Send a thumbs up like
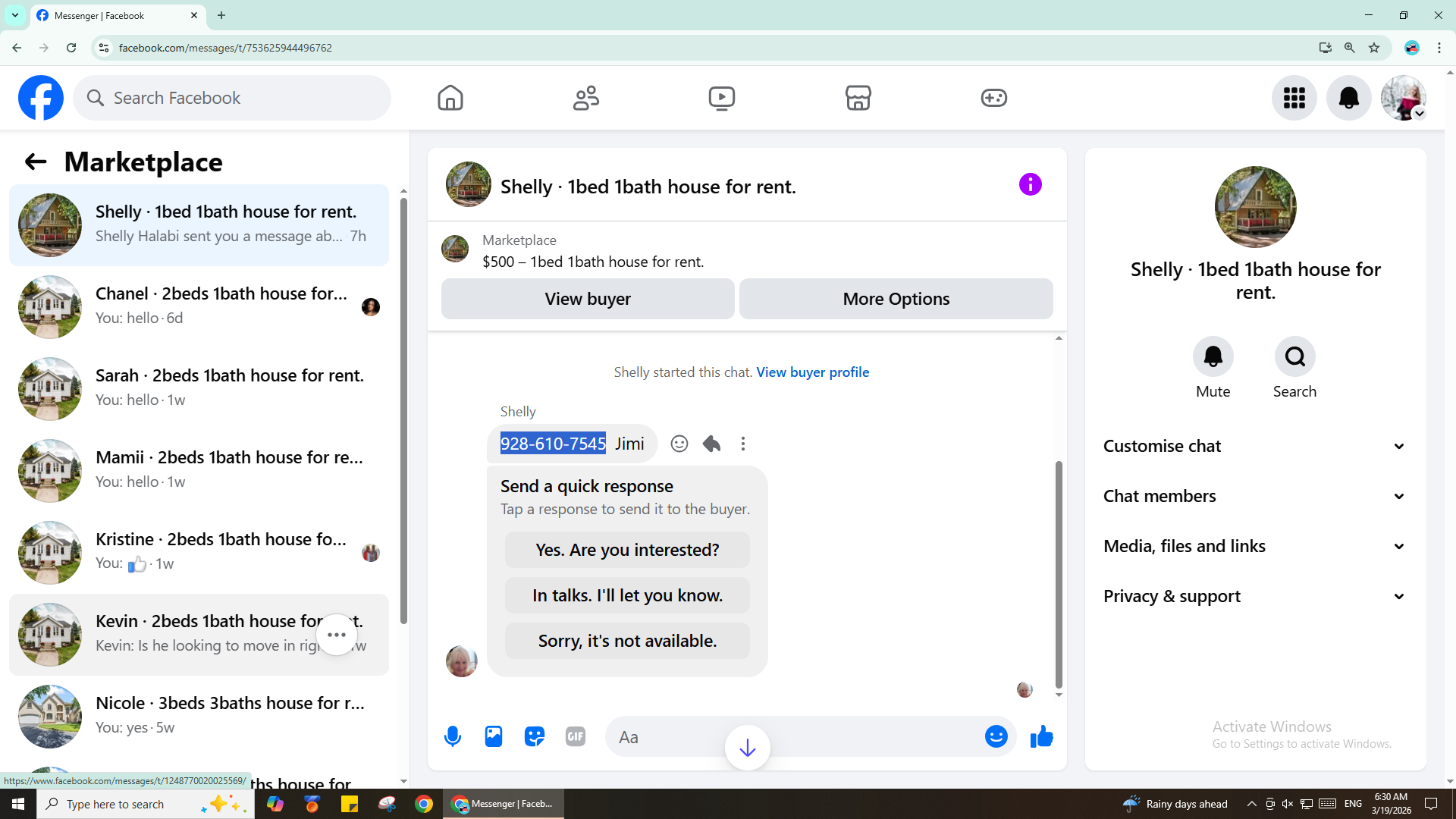 click(1042, 736)
